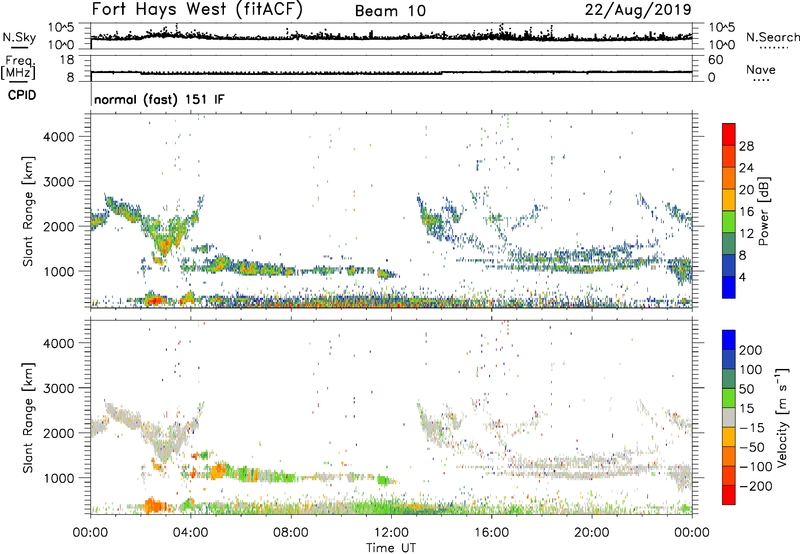The height and width of the screenshot is (554, 800).
Task: Click the orange velocity patch near 05:00, 1000 km
Action: pos(219,470)
